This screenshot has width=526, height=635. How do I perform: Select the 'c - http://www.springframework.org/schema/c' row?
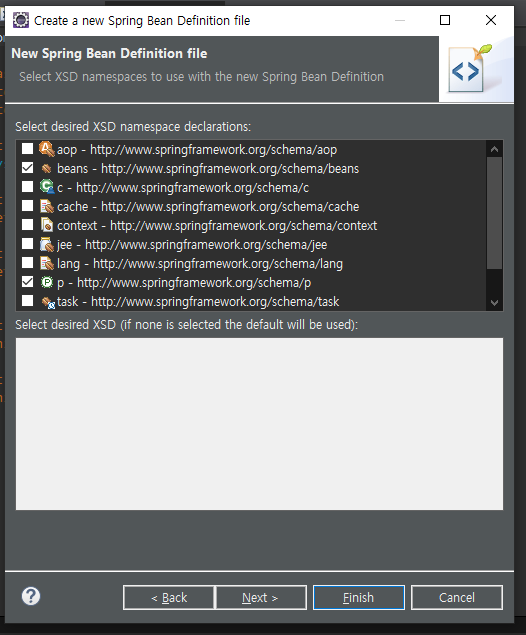pyautogui.click(x=183, y=188)
